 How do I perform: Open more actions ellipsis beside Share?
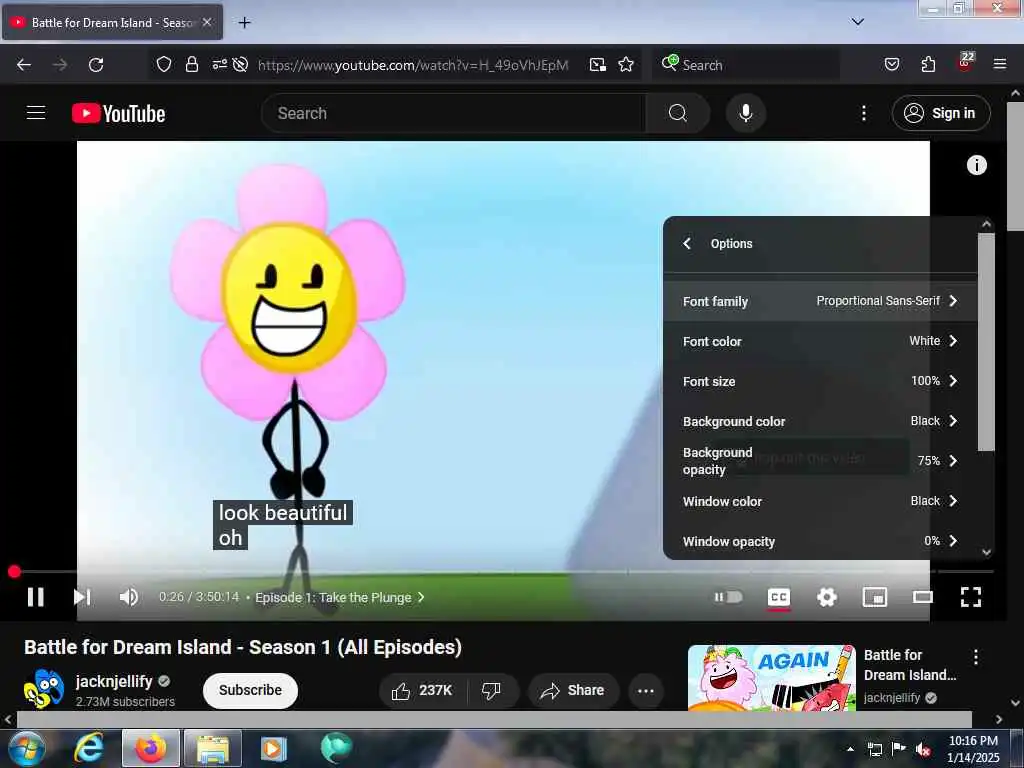[x=646, y=690]
